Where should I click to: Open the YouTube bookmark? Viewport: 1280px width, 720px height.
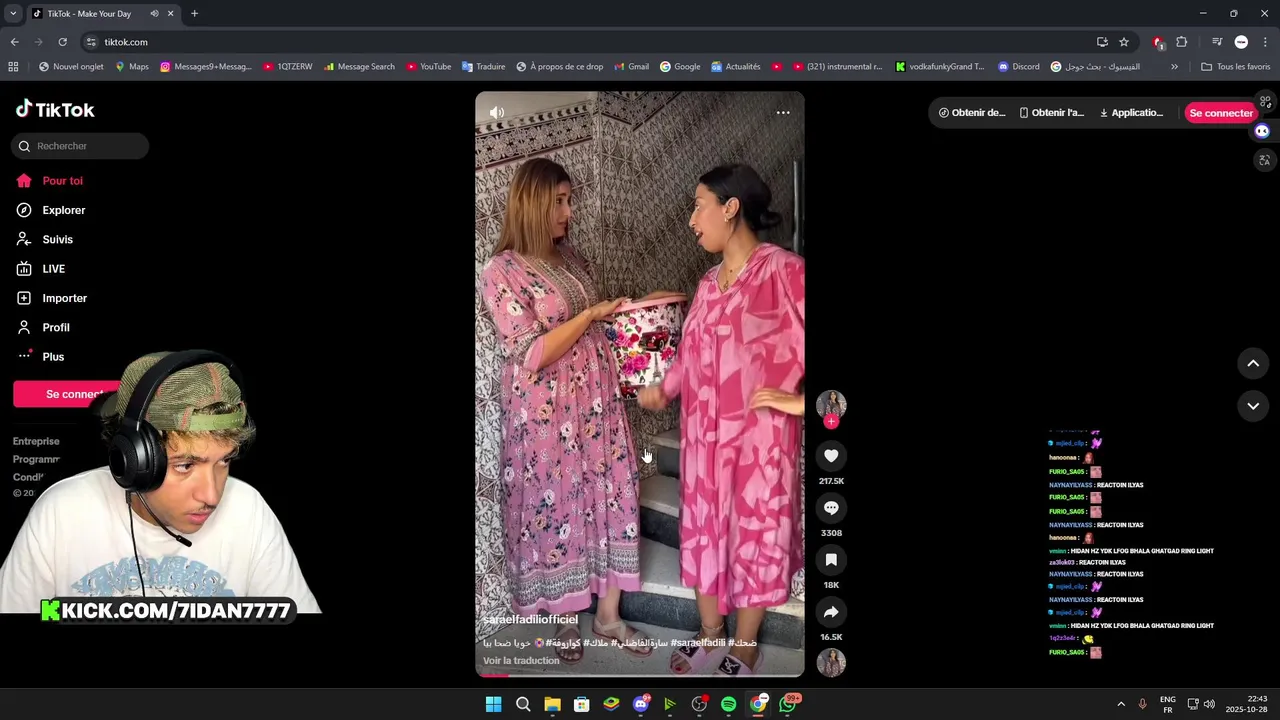(x=428, y=67)
